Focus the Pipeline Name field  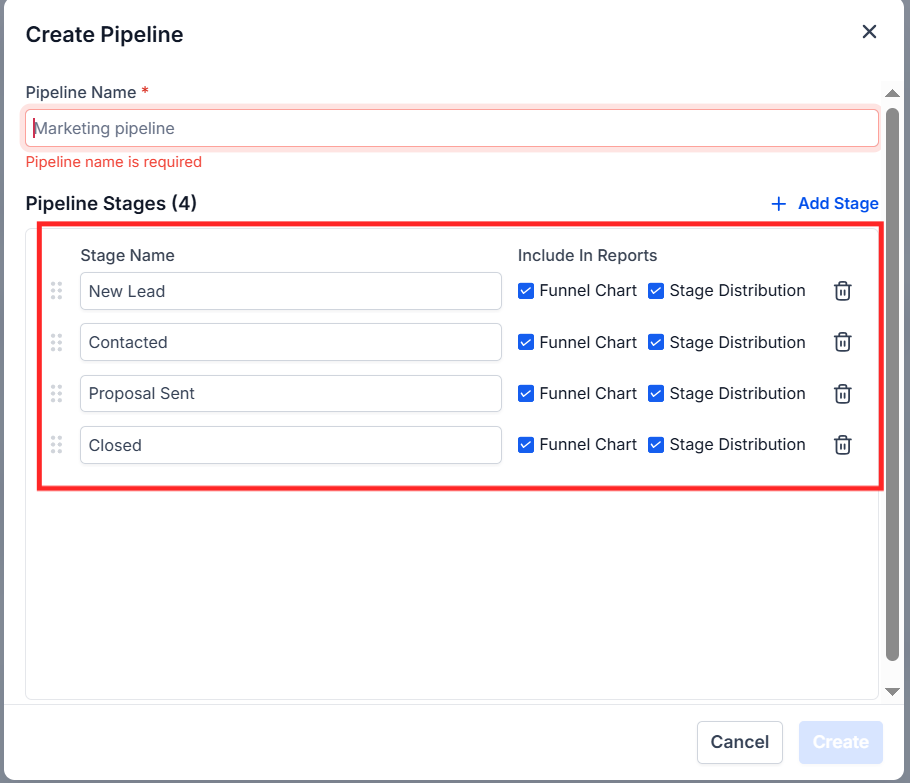(x=452, y=128)
